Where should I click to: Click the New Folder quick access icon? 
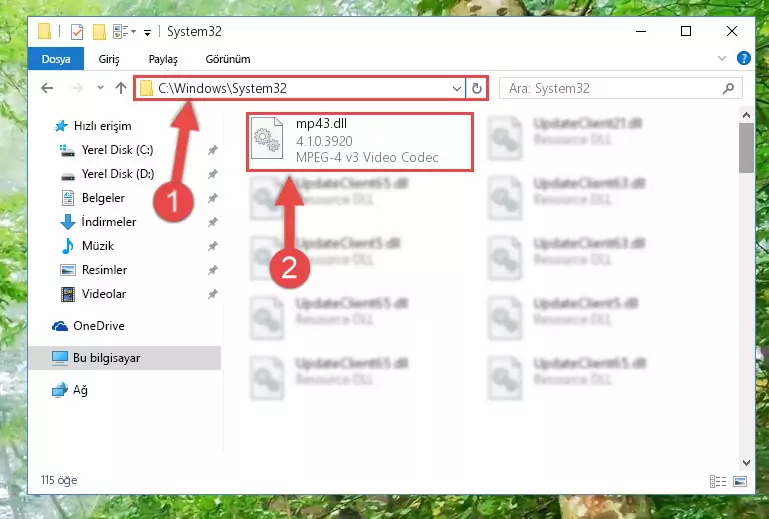(99, 32)
